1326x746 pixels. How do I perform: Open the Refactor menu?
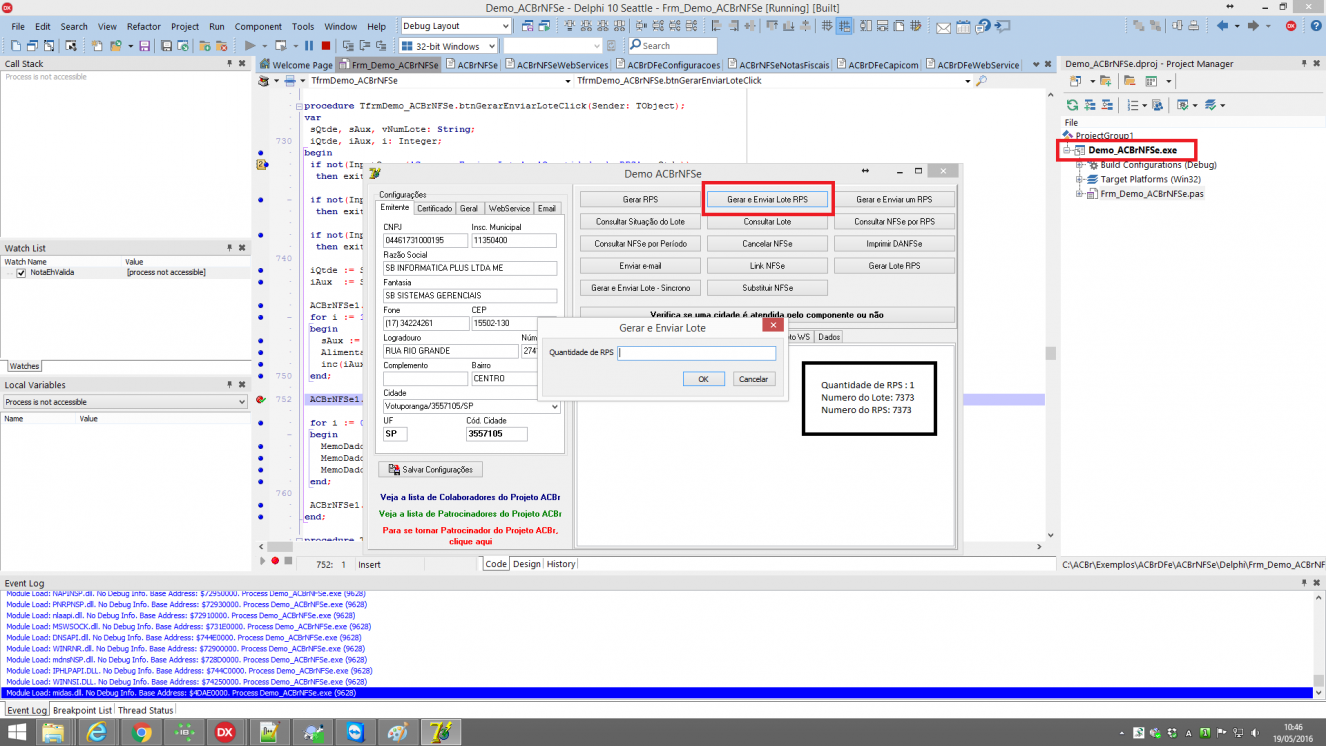tap(144, 26)
